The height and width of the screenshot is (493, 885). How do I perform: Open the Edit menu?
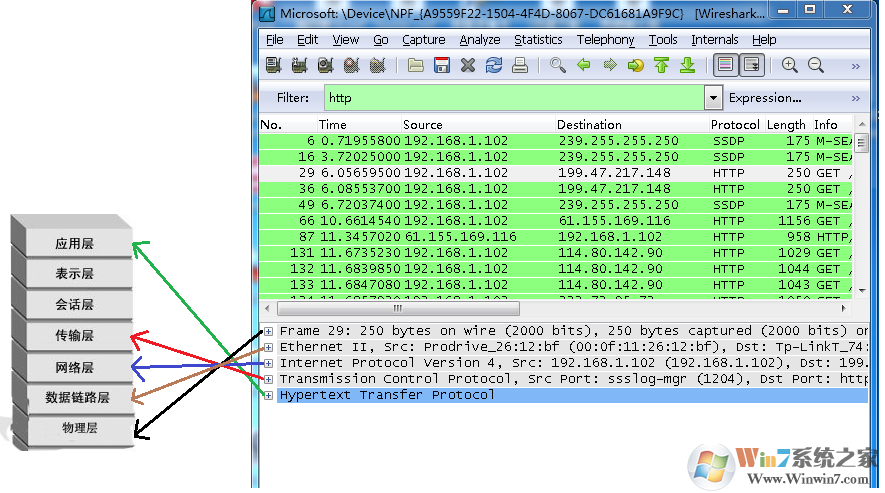[x=308, y=40]
